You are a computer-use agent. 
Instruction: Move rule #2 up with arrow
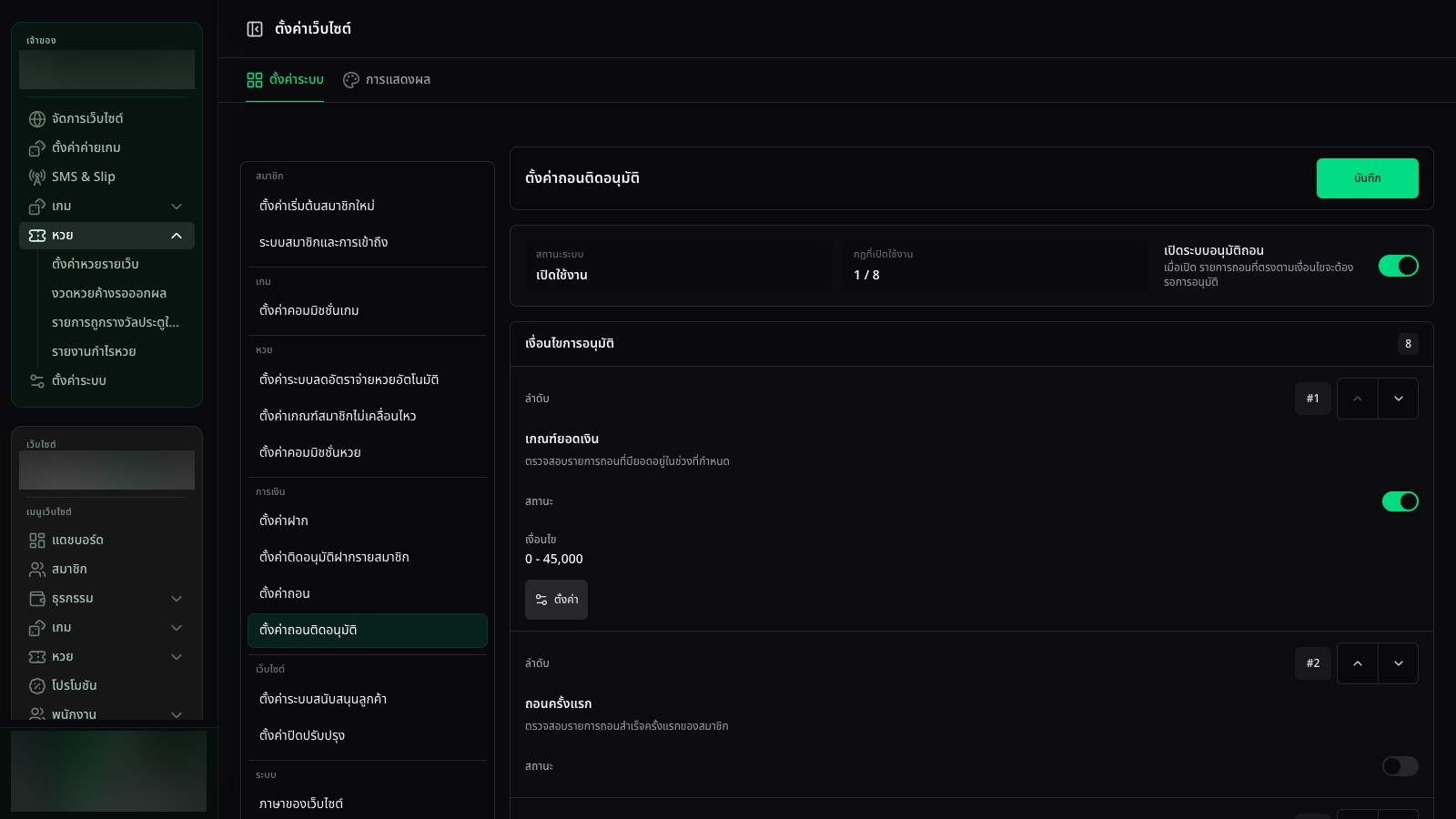(1357, 663)
